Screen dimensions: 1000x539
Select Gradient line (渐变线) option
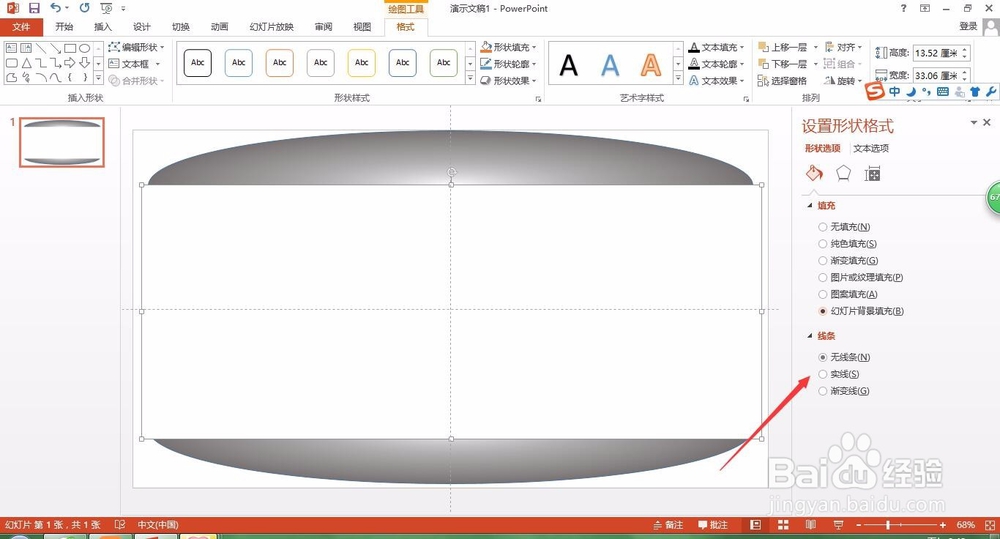coord(844,391)
